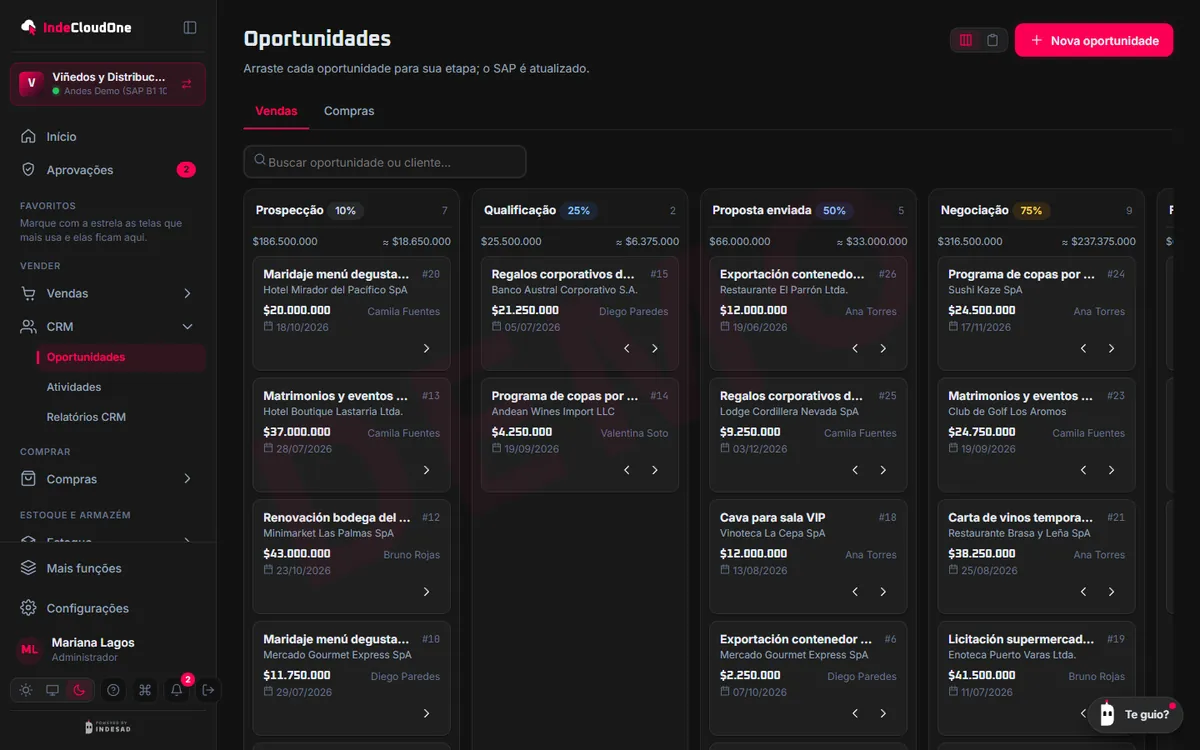Screen dimensions: 1200x750
Task: Move card #24 forward one stage
Action: [1111, 349]
